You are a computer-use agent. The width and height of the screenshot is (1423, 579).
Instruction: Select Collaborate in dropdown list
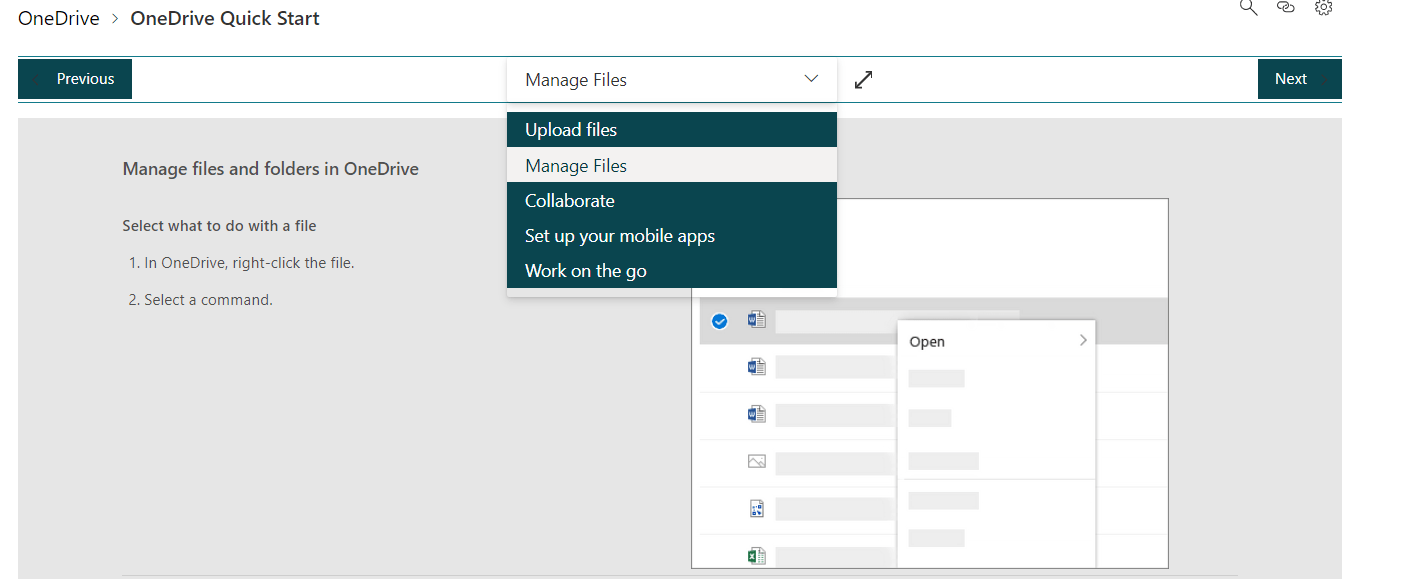[671, 201]
